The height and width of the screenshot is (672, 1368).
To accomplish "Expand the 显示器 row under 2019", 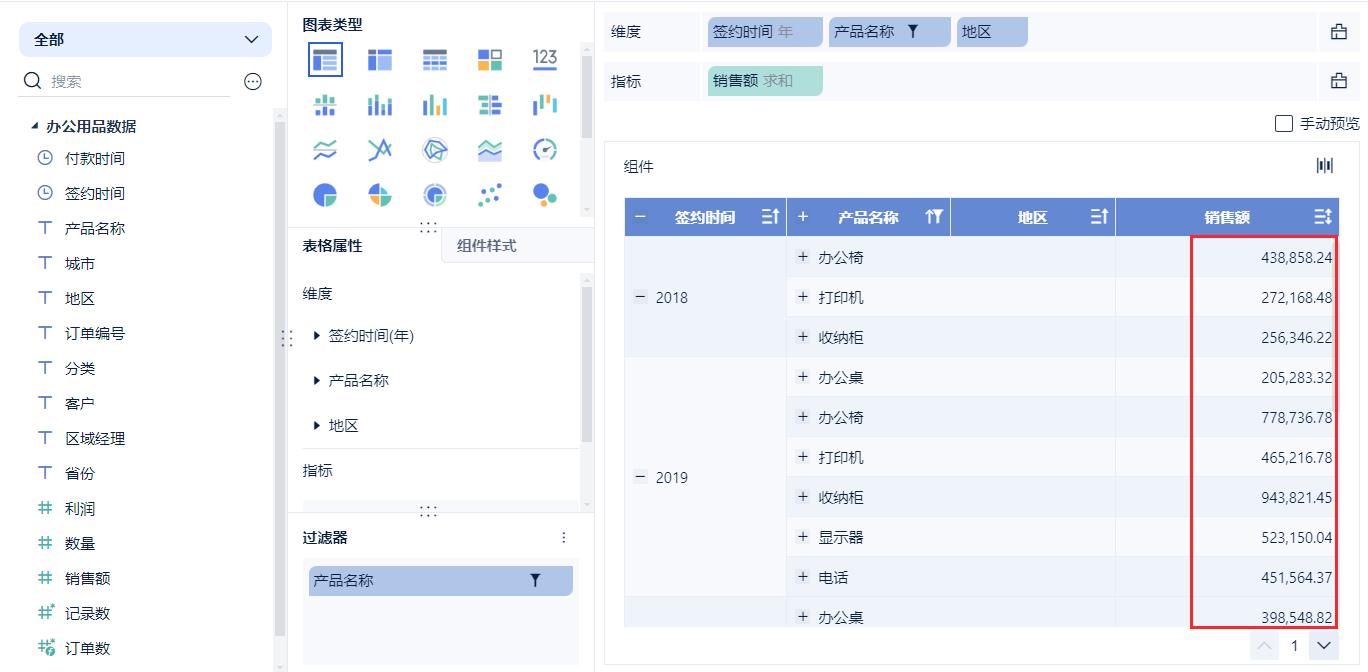I will [x=802, y=537].
